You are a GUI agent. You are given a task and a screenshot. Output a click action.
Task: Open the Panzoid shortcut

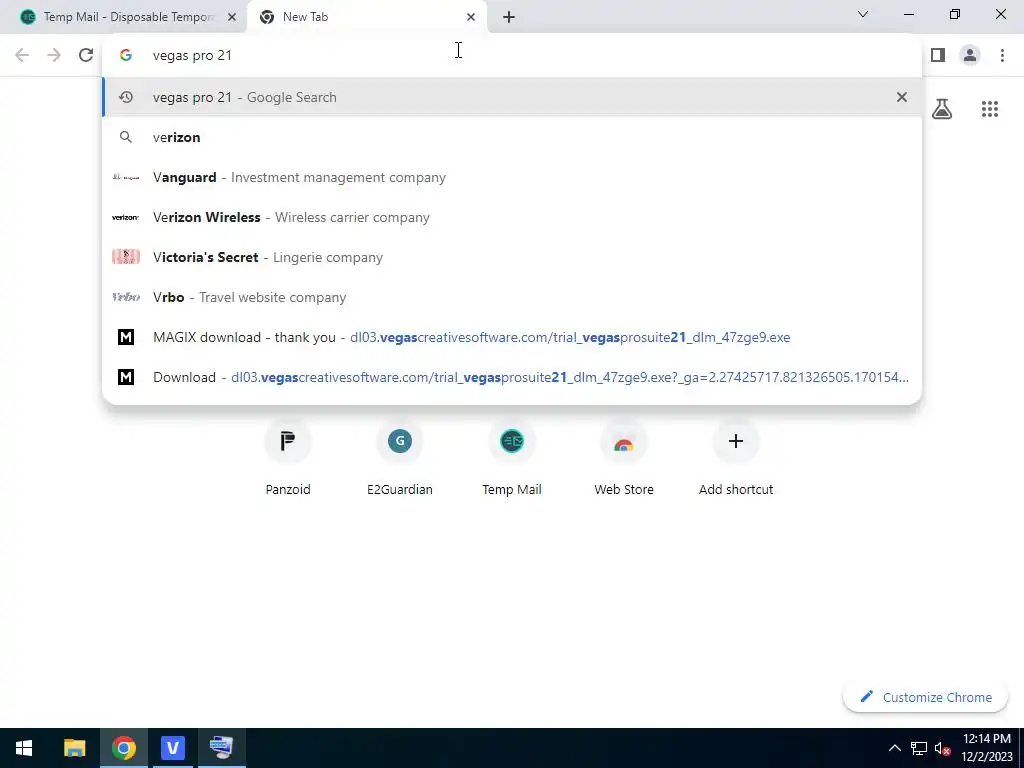point(288,457)
